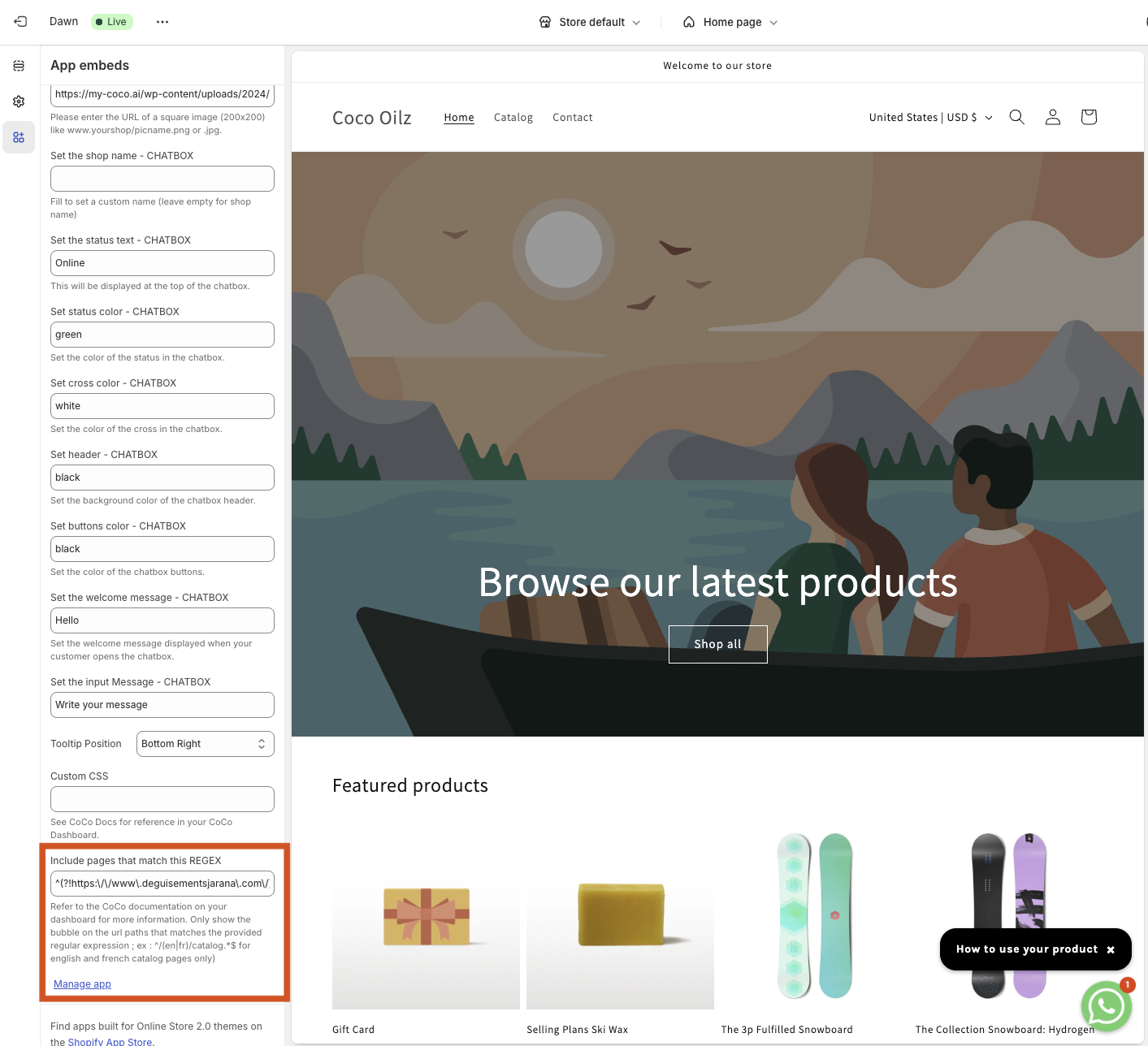
Task: Open the three-dot more actions menu
Action: pos(162,22)
